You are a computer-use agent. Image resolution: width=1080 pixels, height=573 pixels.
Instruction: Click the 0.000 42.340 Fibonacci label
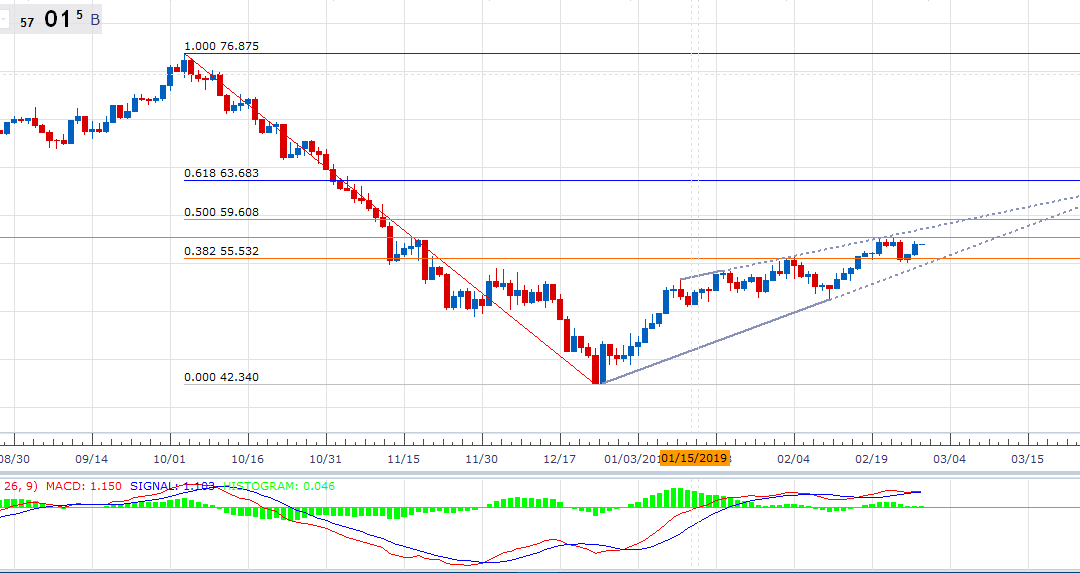221,377
